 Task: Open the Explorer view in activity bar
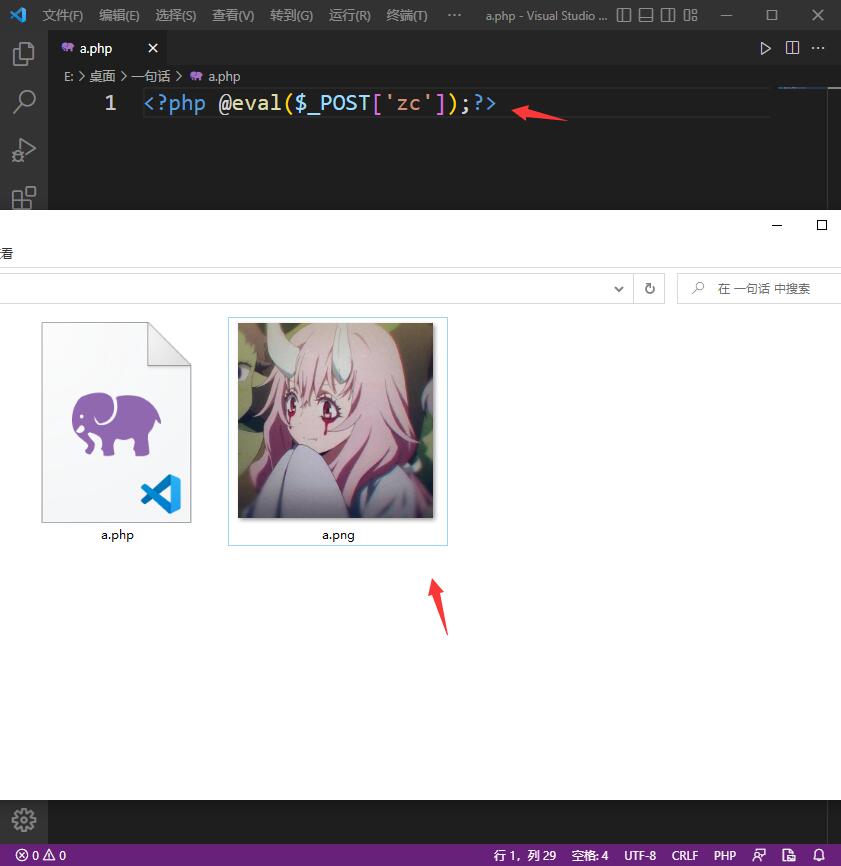point(23,54)
